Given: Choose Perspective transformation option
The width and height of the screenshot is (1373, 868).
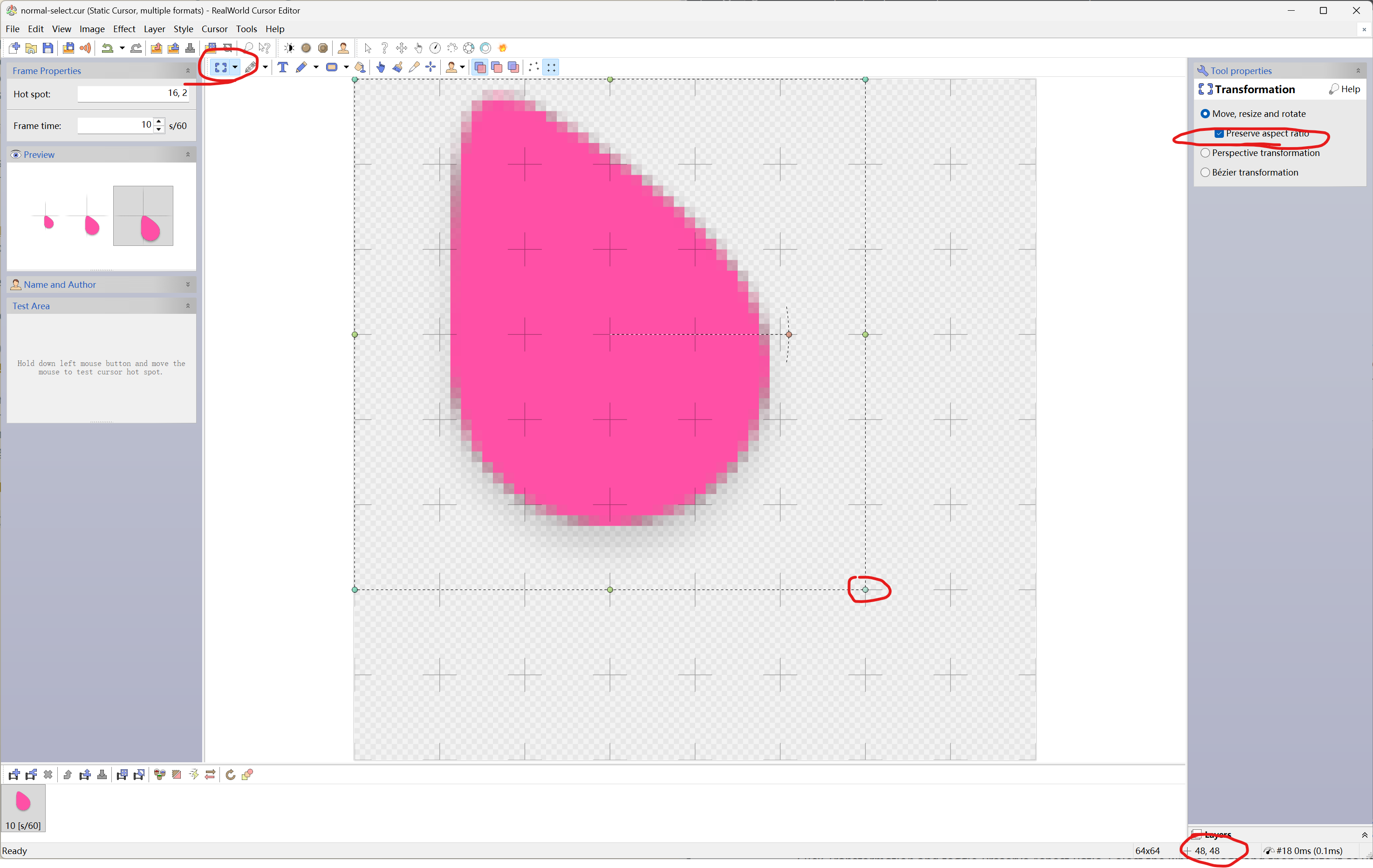Looking at the screenshot, I should pyautogui.click(x=1205, y=153).
